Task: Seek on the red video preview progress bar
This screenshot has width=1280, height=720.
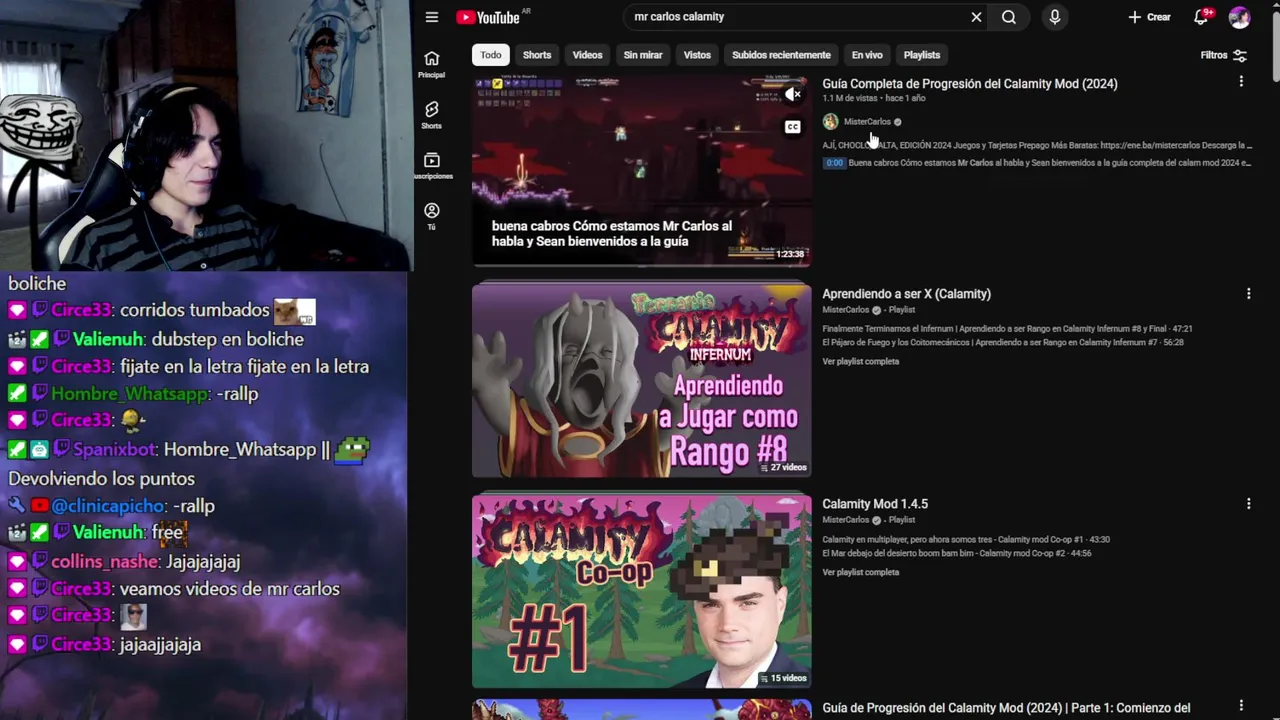Action: 642,265
